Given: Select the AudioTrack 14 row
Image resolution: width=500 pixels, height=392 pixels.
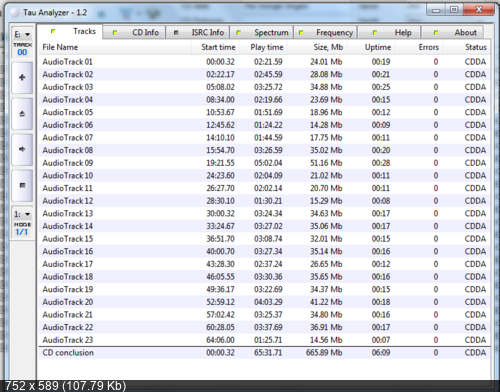Looking at the screenshot, I should click(264, 226).
